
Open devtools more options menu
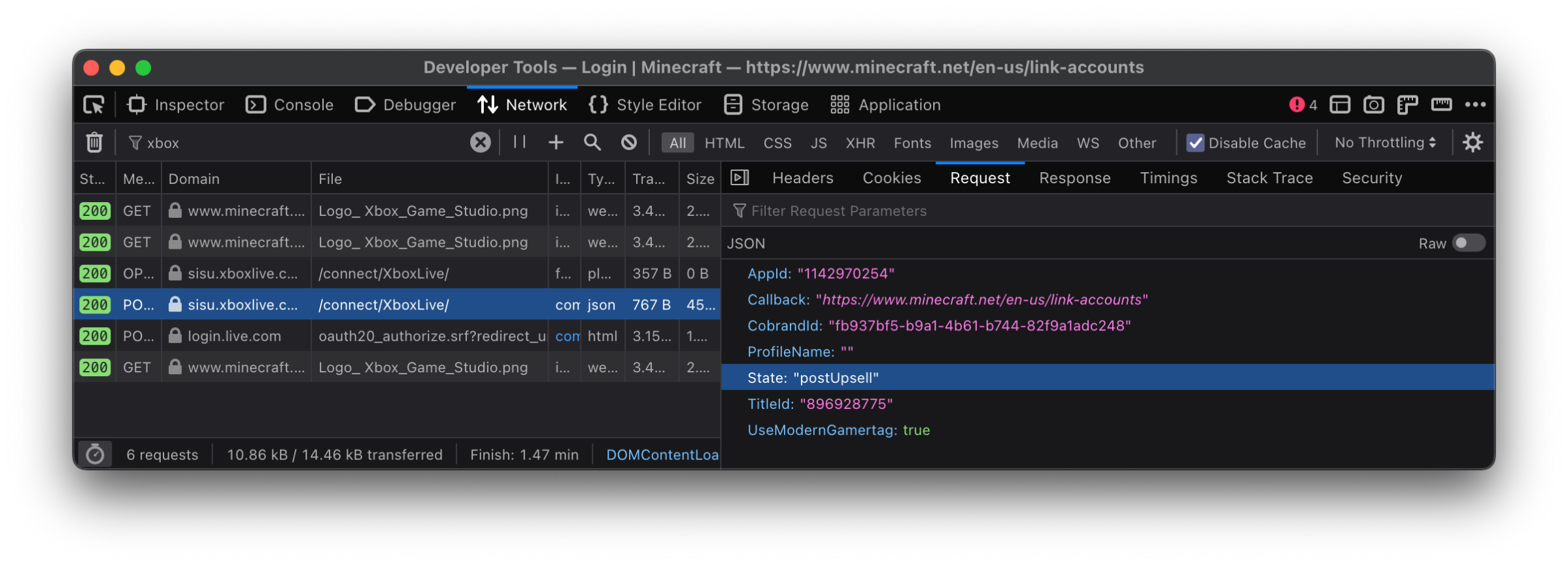1475,105
